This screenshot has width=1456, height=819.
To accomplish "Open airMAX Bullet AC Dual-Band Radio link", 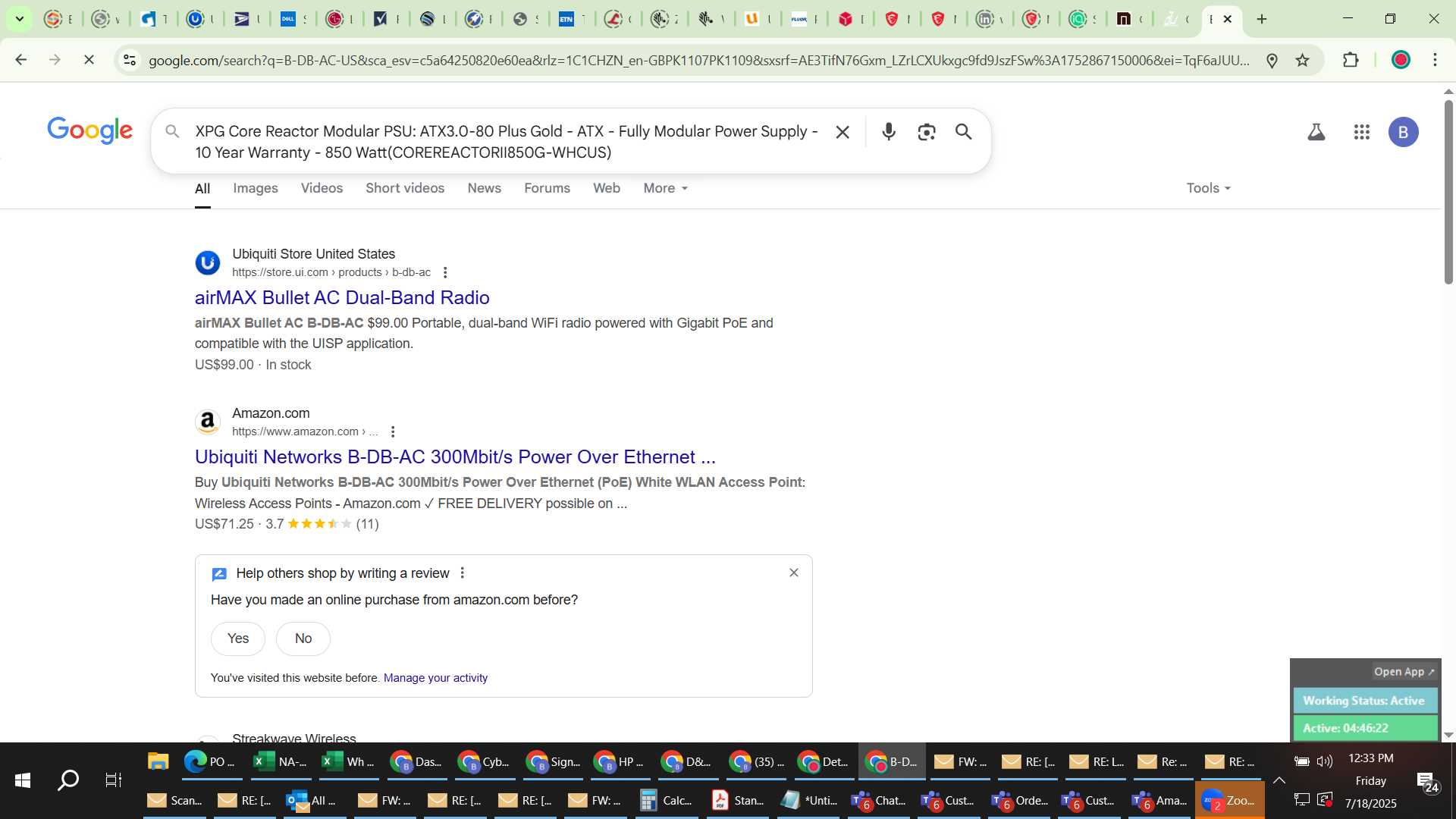I will [x=342, y=297].
